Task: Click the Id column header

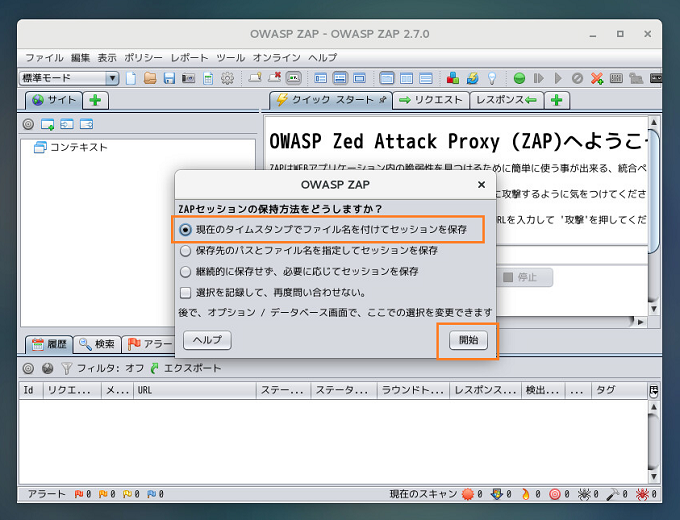Action: coord(31,390)
